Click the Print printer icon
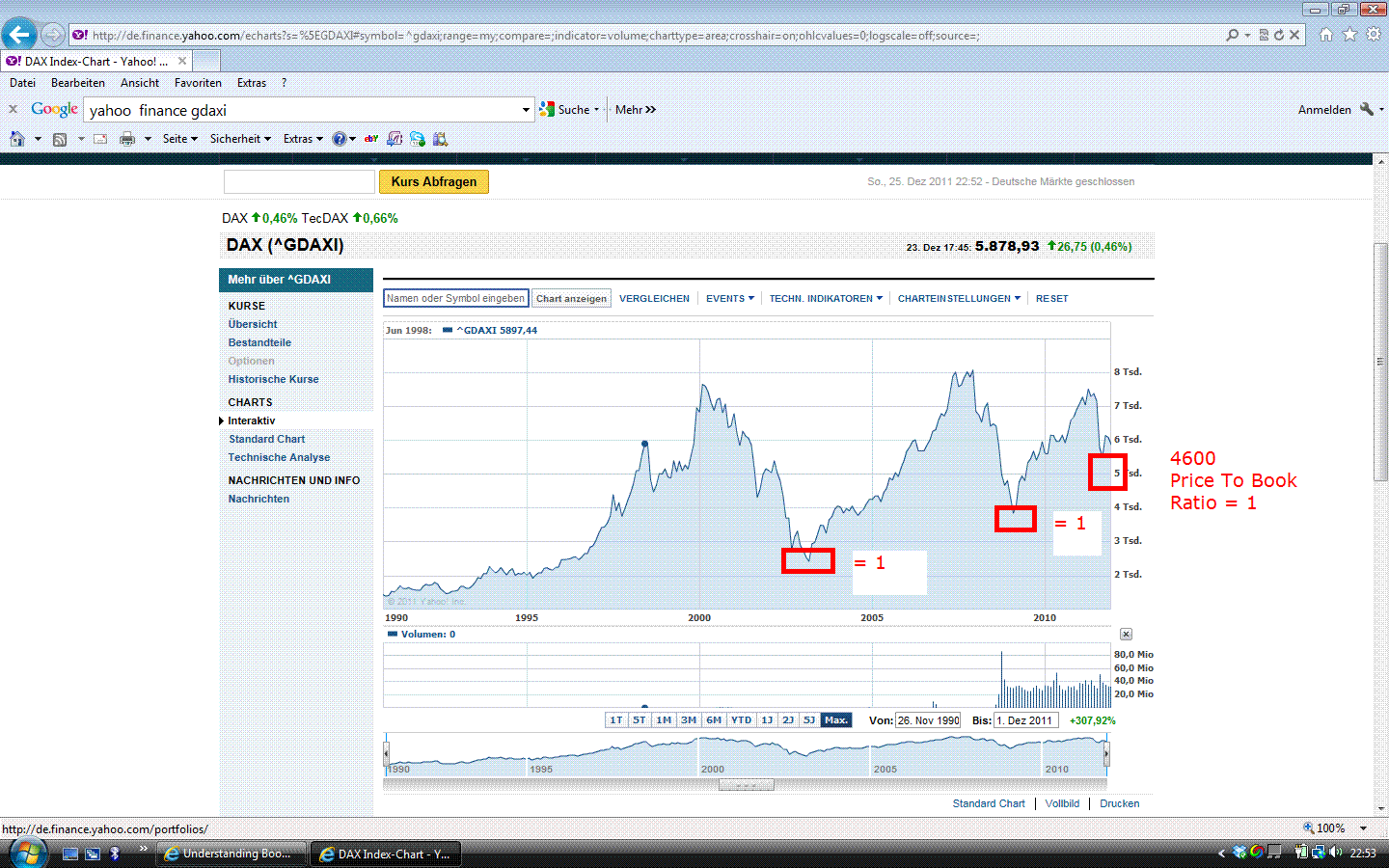1389x868 pixels. click(127, 139)
